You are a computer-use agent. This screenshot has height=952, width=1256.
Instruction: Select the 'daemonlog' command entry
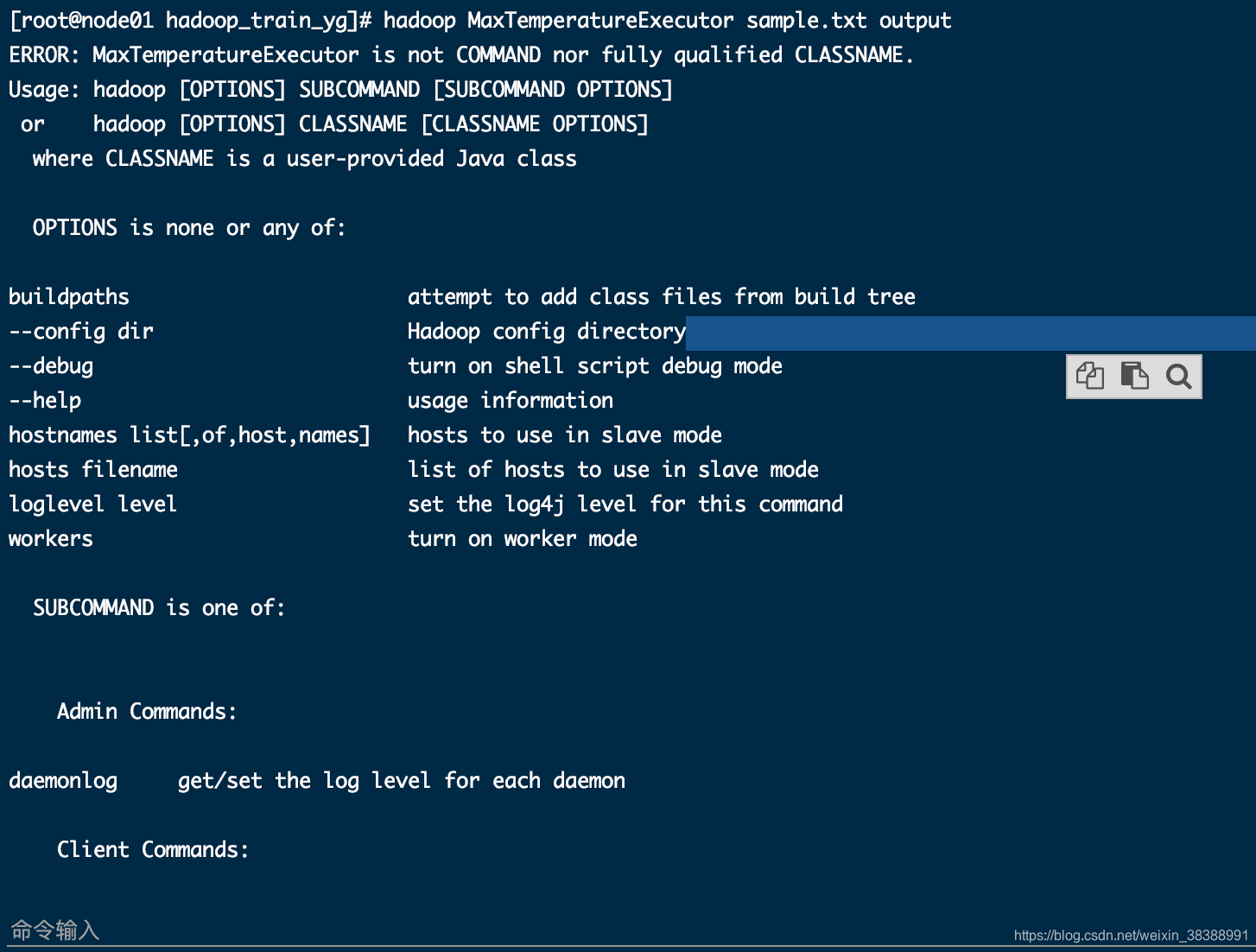[x=63, y=780]
